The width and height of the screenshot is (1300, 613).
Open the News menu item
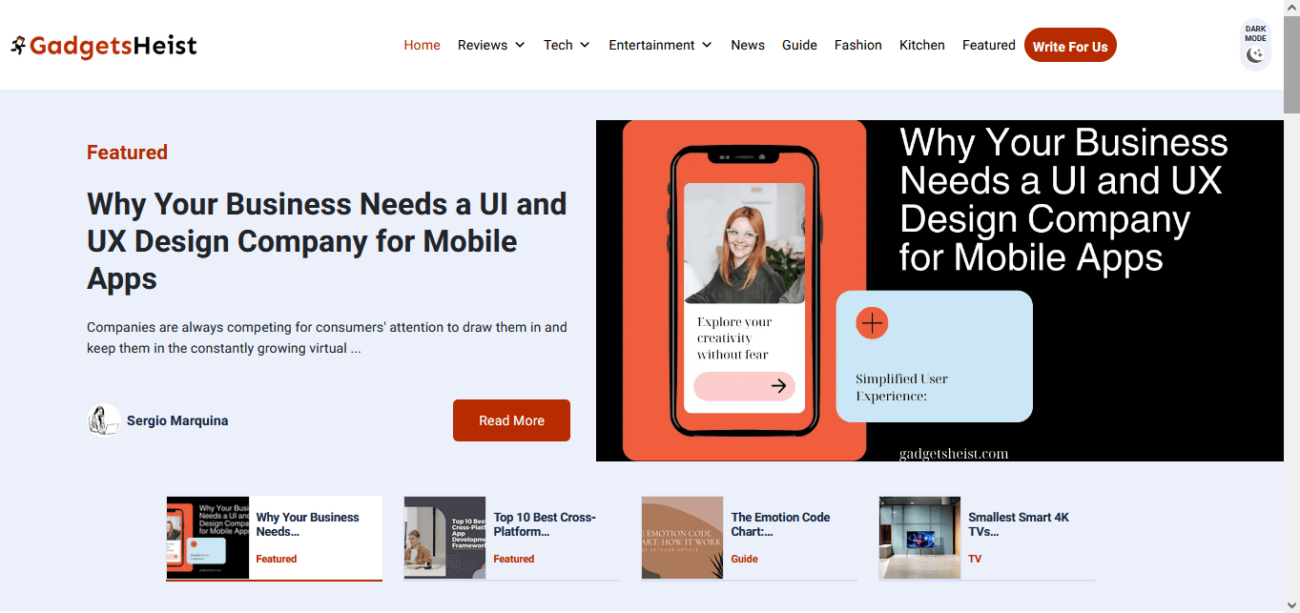(x=747, y=45)
